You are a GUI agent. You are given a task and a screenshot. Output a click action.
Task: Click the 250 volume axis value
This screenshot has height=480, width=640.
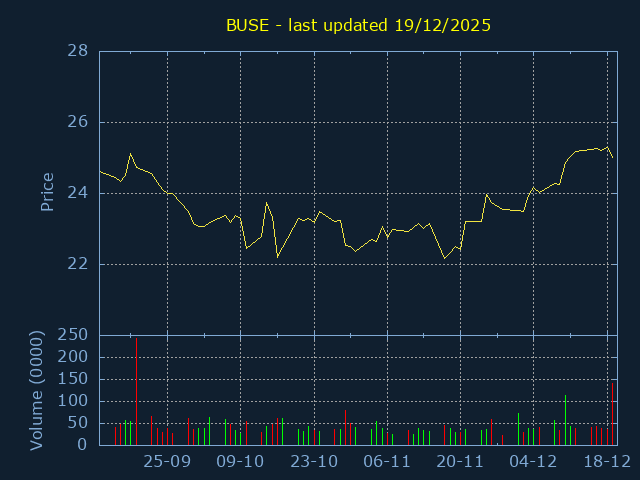(x=73, y=335)
